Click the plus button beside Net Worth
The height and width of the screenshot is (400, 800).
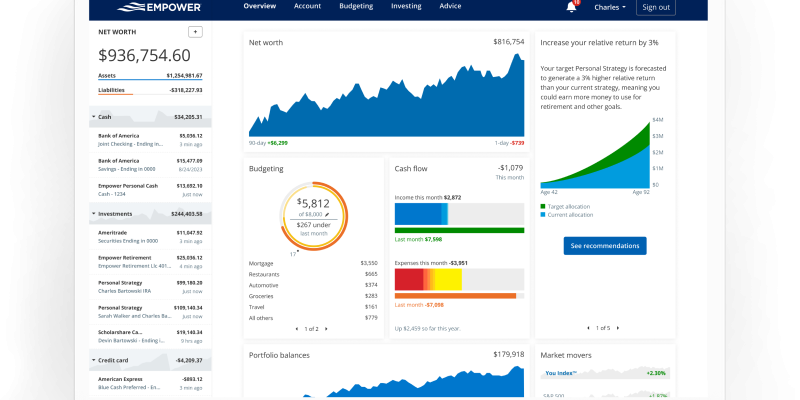coord(195,32)
